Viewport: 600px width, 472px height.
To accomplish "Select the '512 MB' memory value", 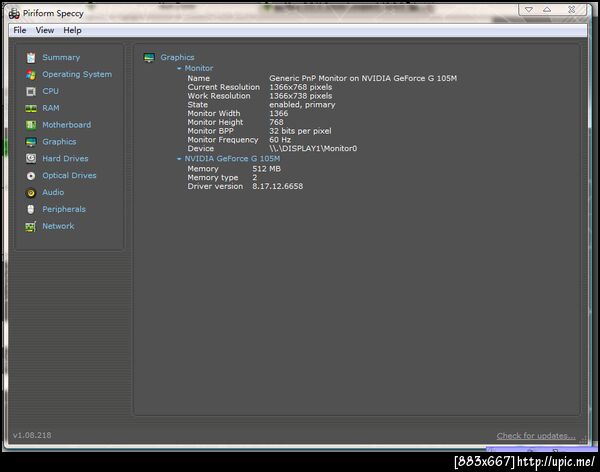I will (266, 169).
